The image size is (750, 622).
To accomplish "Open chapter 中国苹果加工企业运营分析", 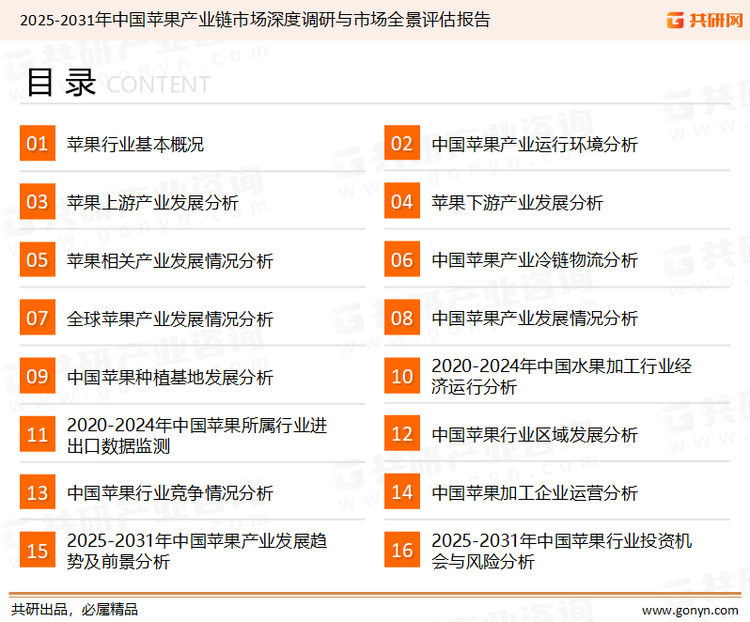I will (534, 493).
